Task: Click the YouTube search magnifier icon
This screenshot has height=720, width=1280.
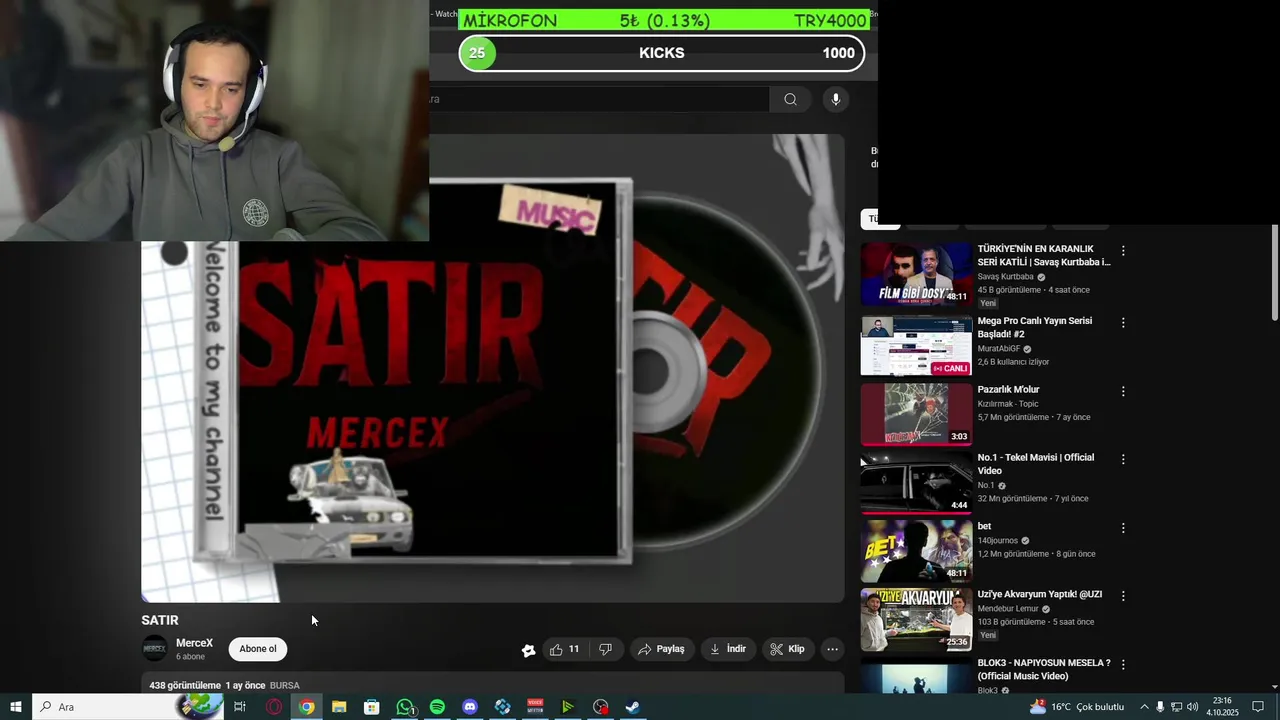Action: [x=790, y=99]
